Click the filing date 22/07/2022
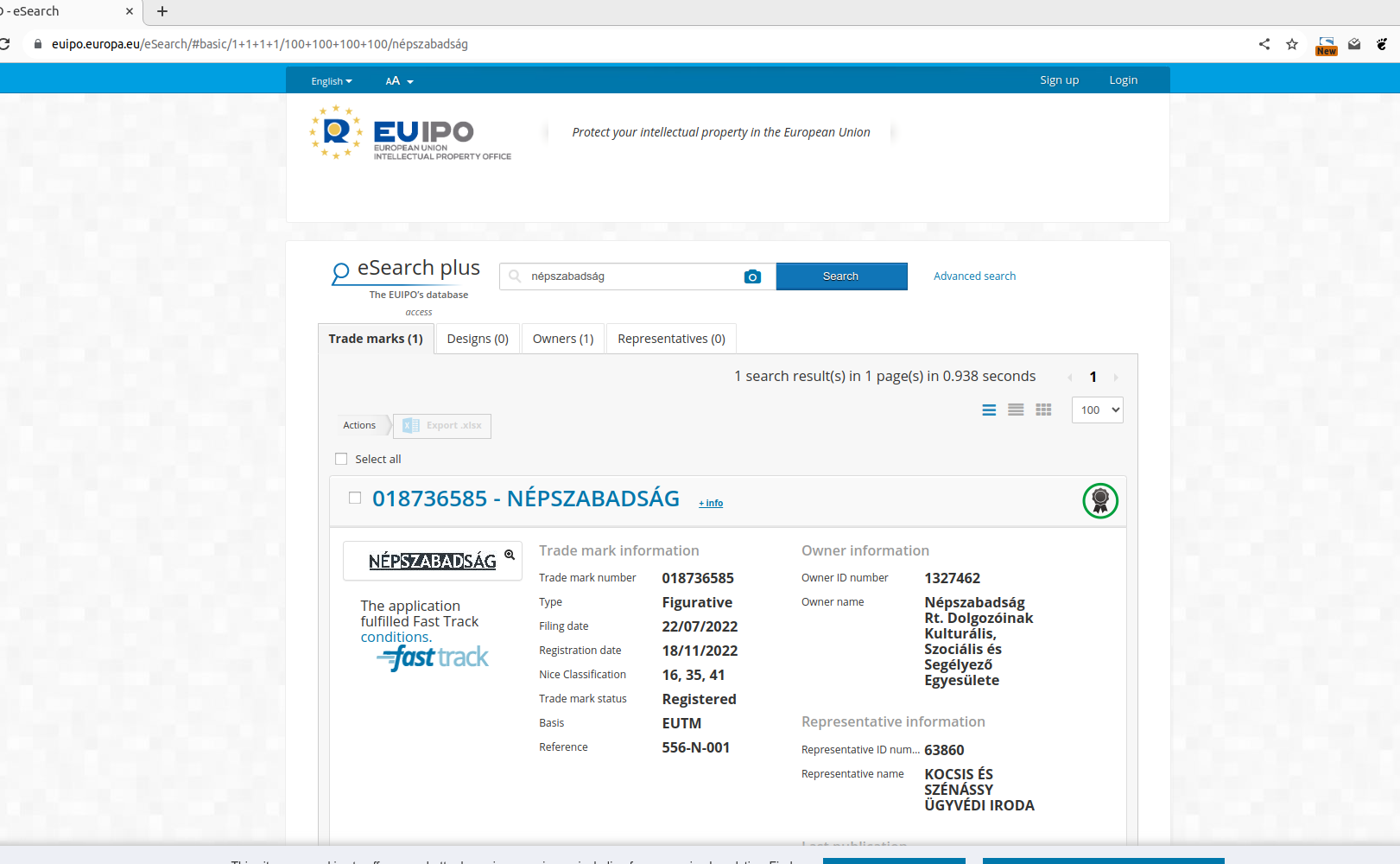 (700, 626)
